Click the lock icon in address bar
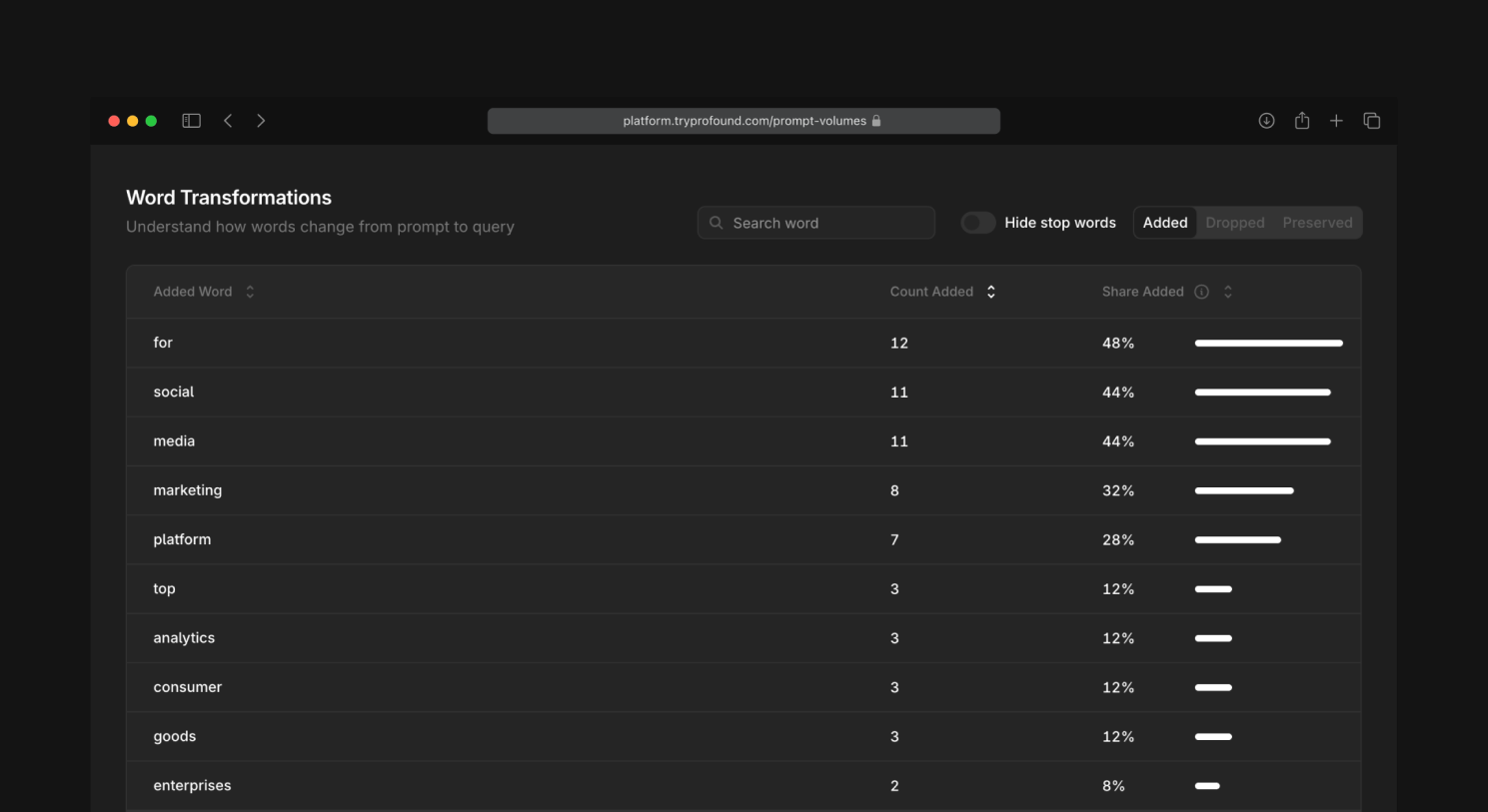This screenshot has height=812, width=1488. point(876,121)
